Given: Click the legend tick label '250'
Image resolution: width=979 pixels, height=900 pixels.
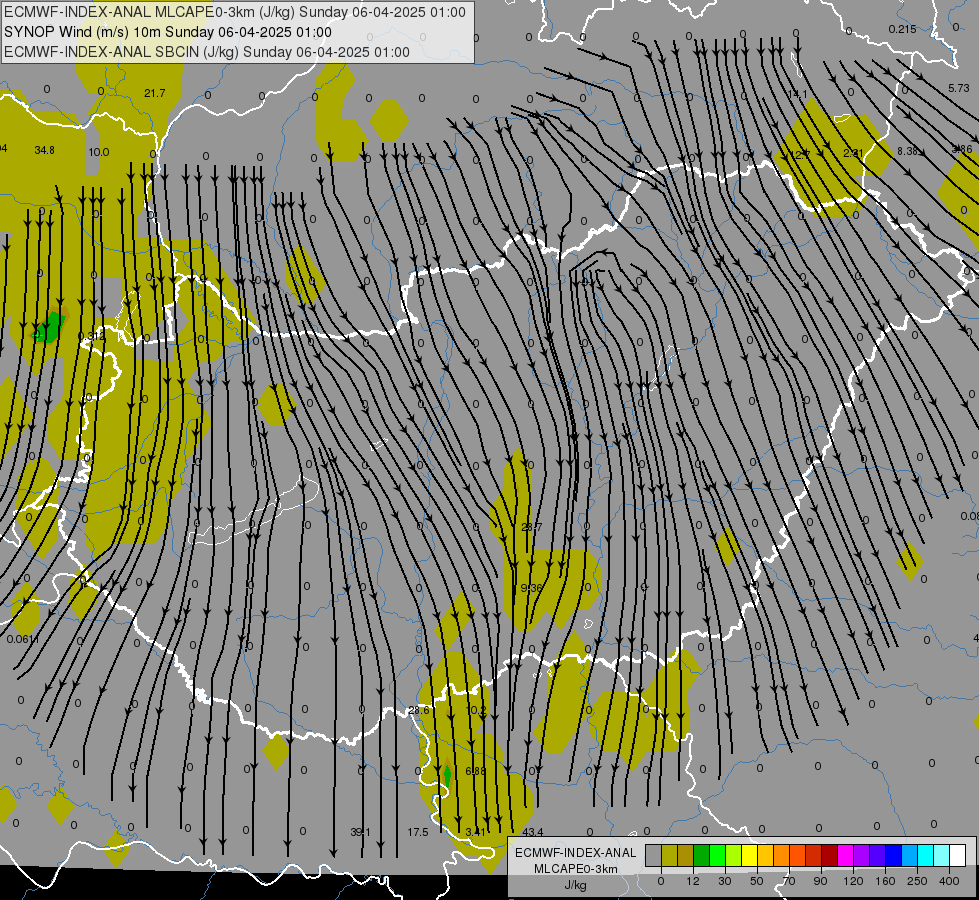Looking at the screenshot, I should click(x=917, y=881).
